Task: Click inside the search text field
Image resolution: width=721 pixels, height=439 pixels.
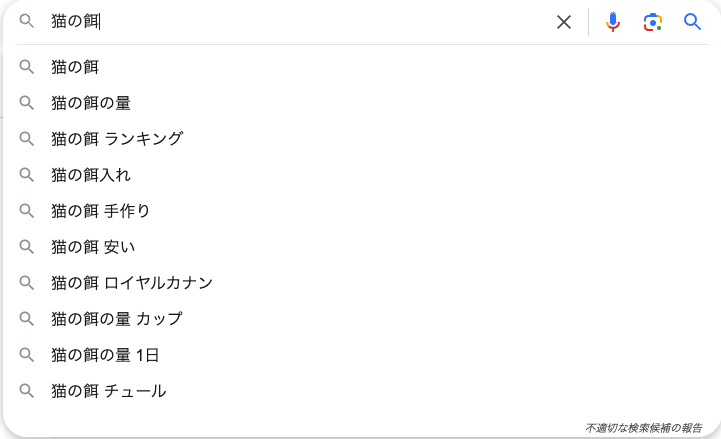Action: 300,22
